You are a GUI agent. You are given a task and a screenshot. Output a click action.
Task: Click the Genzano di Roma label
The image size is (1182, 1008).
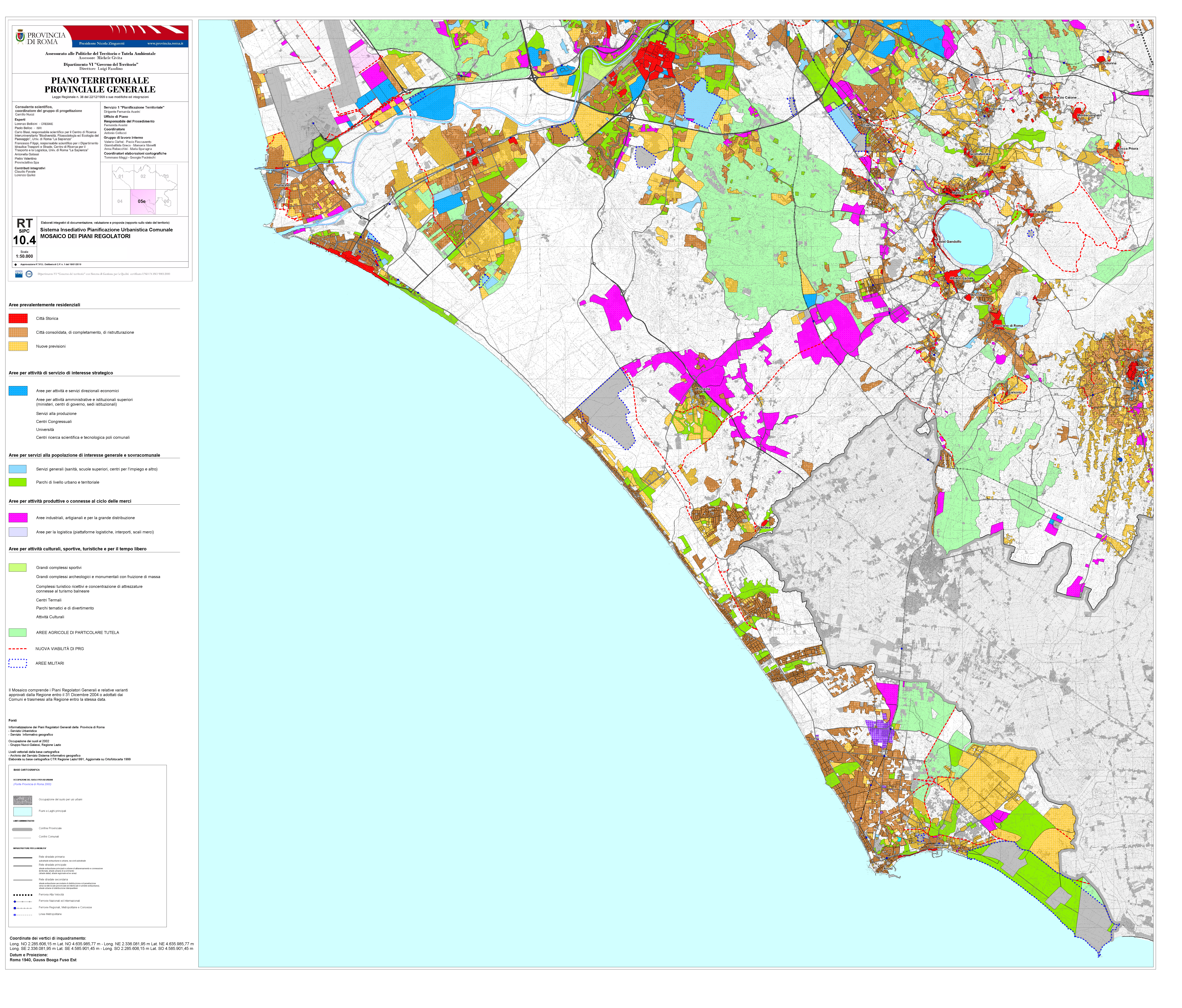click(1009, 326)
